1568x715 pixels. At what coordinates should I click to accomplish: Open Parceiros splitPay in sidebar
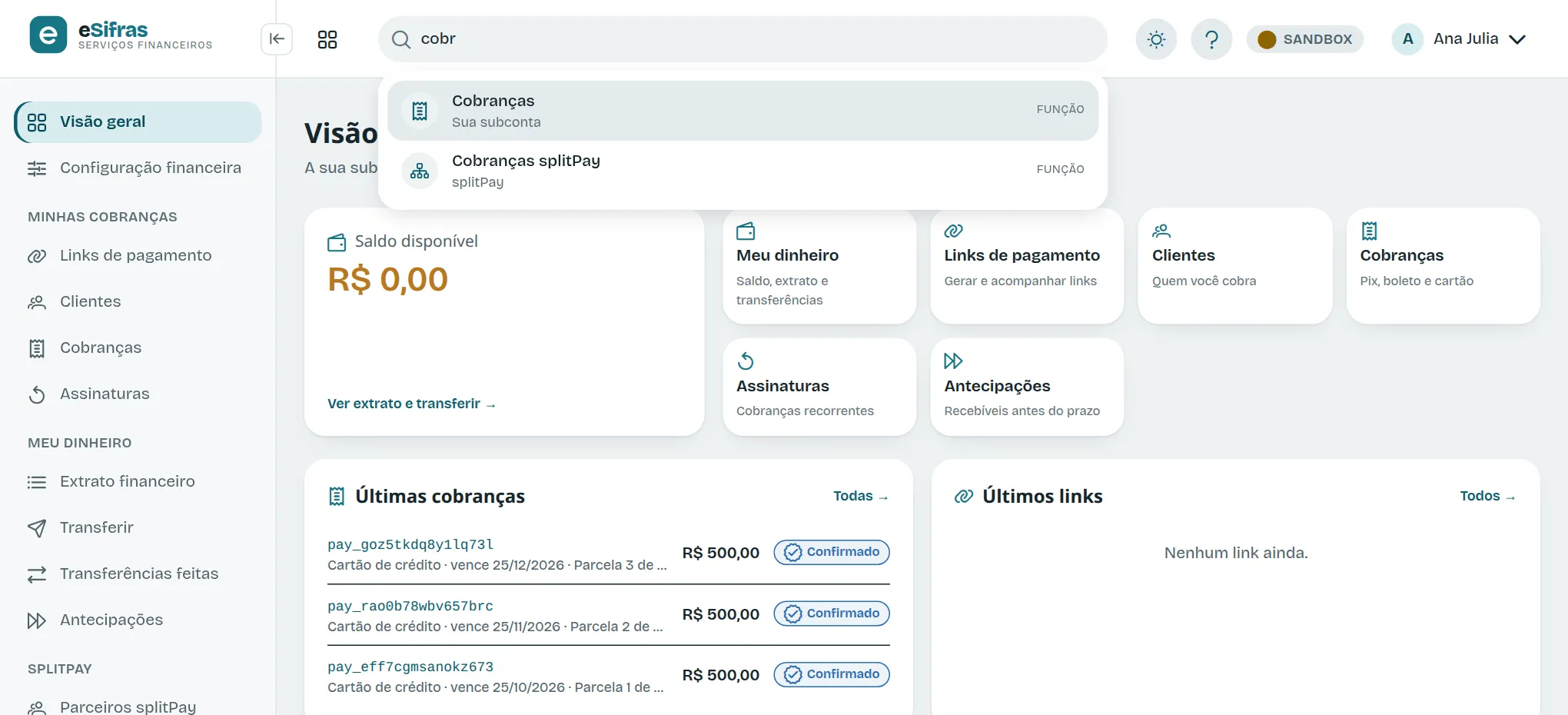(138, 706)
